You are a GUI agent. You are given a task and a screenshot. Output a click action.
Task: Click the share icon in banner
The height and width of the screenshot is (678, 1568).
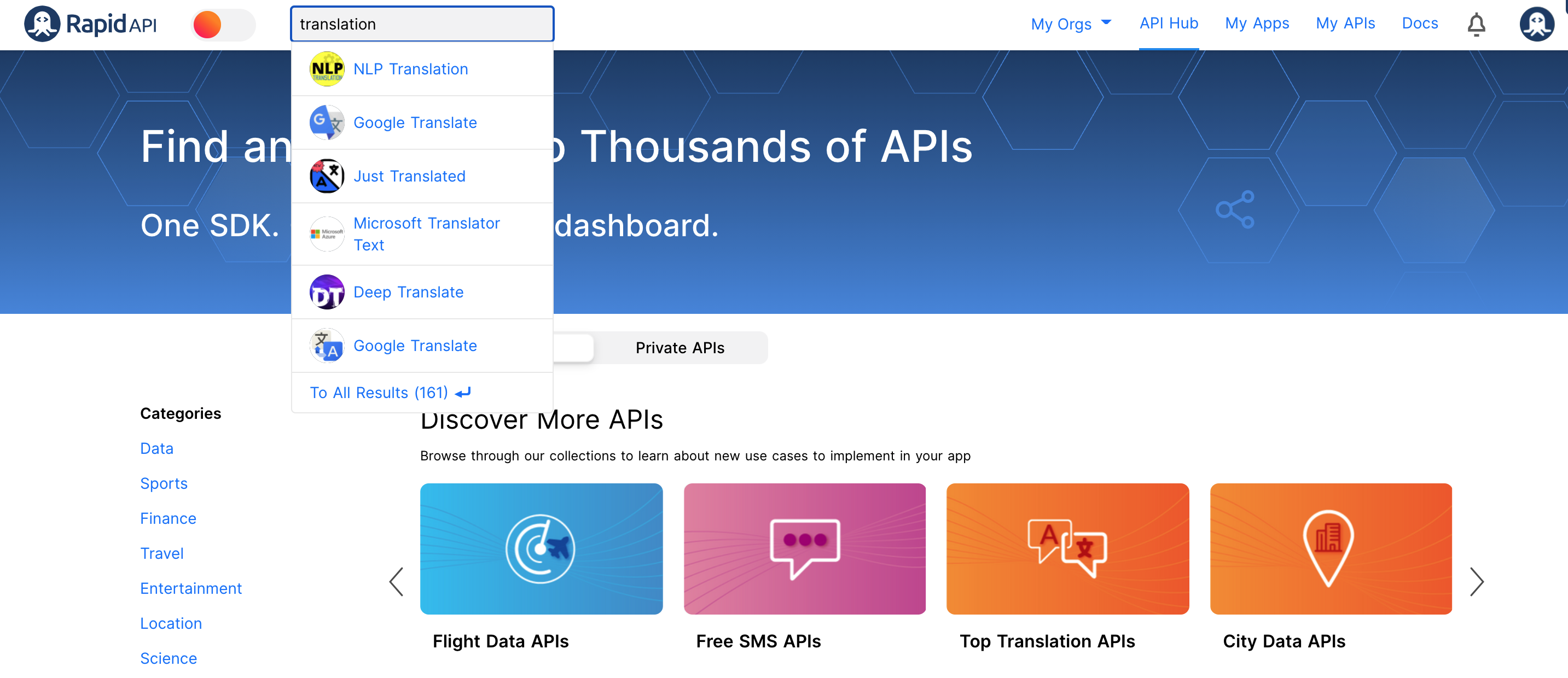coord(1234,210)
